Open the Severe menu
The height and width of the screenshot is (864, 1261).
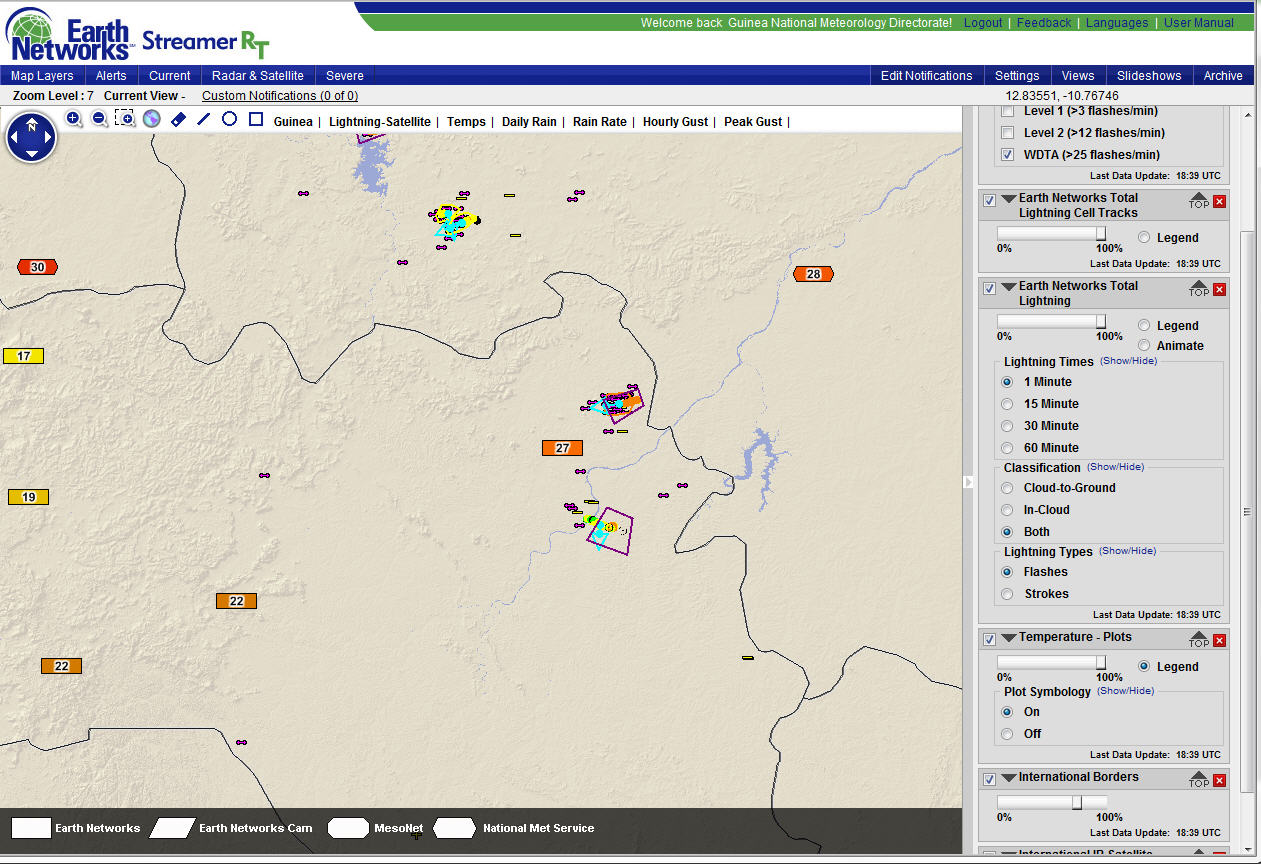pyautogui.click(x=345, y=76)
